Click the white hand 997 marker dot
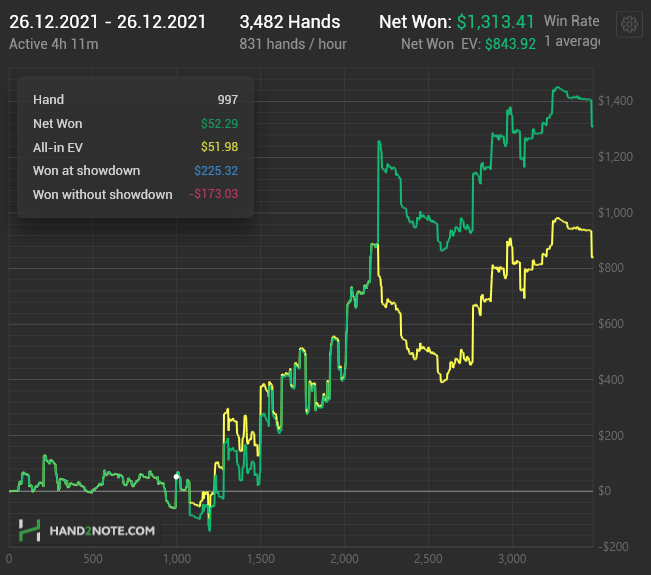Image resolution: width=651 pixels, height=575 pixels. click(176, 477)
